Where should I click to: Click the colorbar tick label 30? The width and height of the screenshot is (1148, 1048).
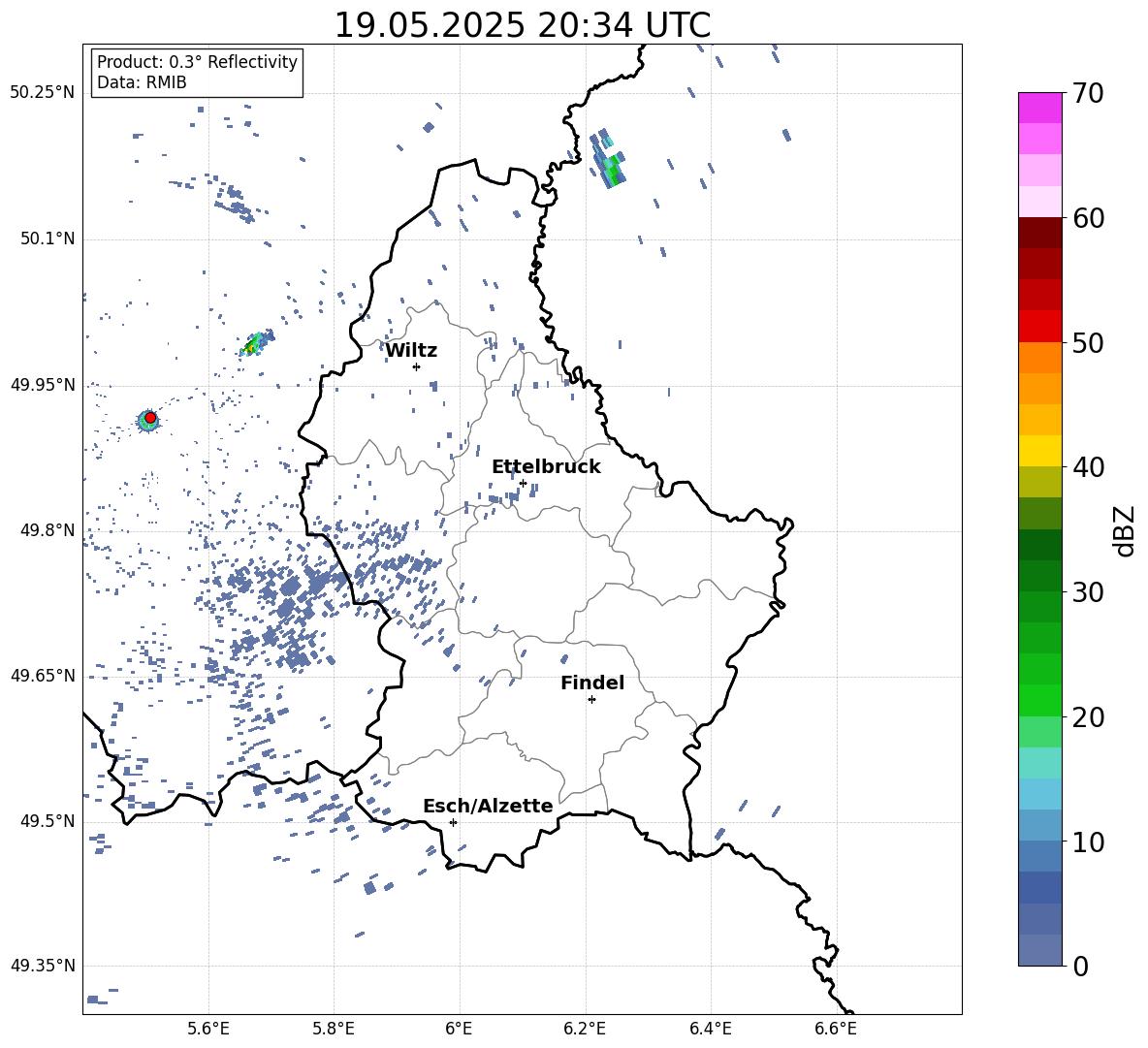[1088, 592]
